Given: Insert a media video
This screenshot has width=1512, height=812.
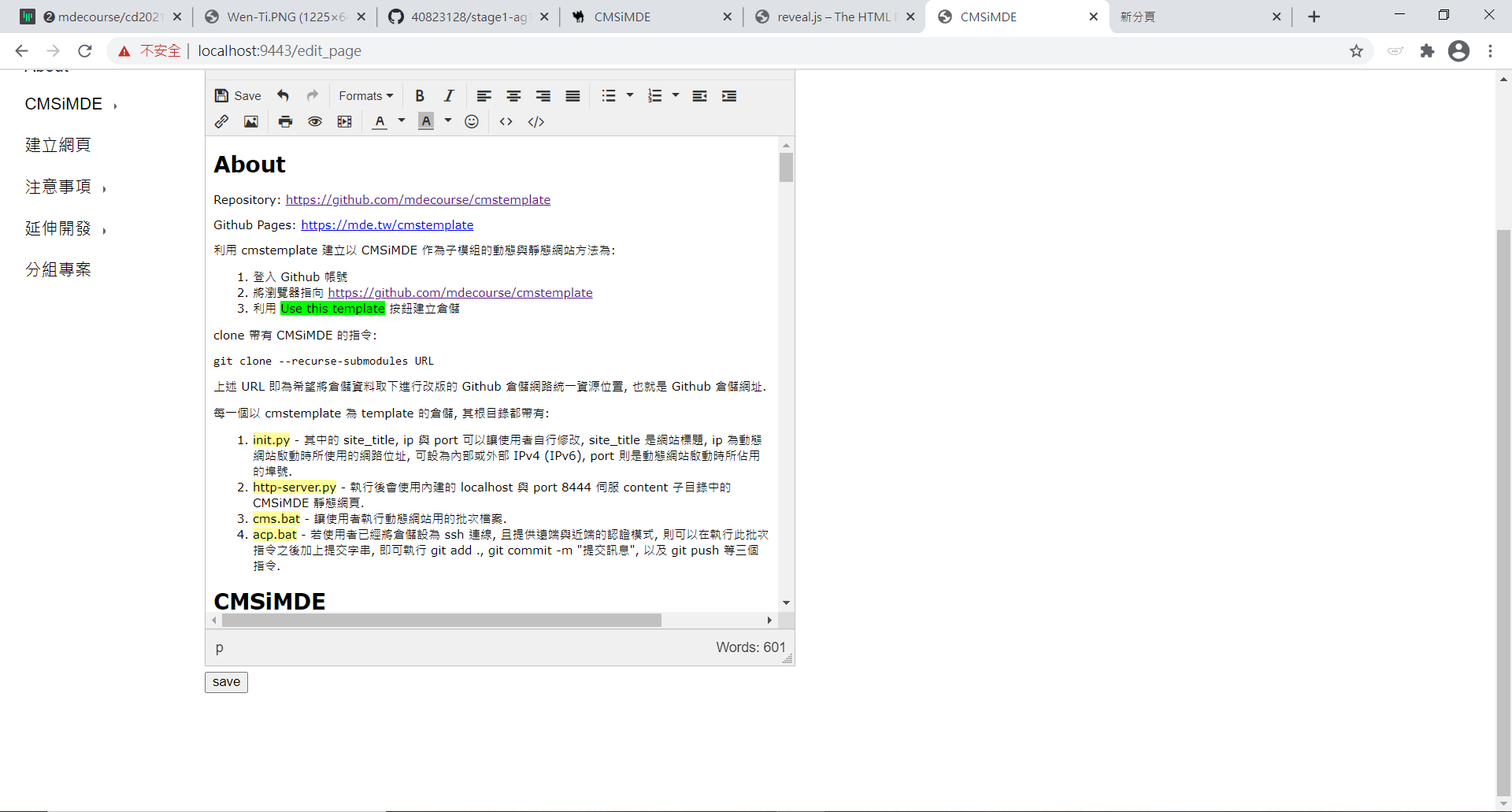Looking at the screenshot, I should 344,121.
